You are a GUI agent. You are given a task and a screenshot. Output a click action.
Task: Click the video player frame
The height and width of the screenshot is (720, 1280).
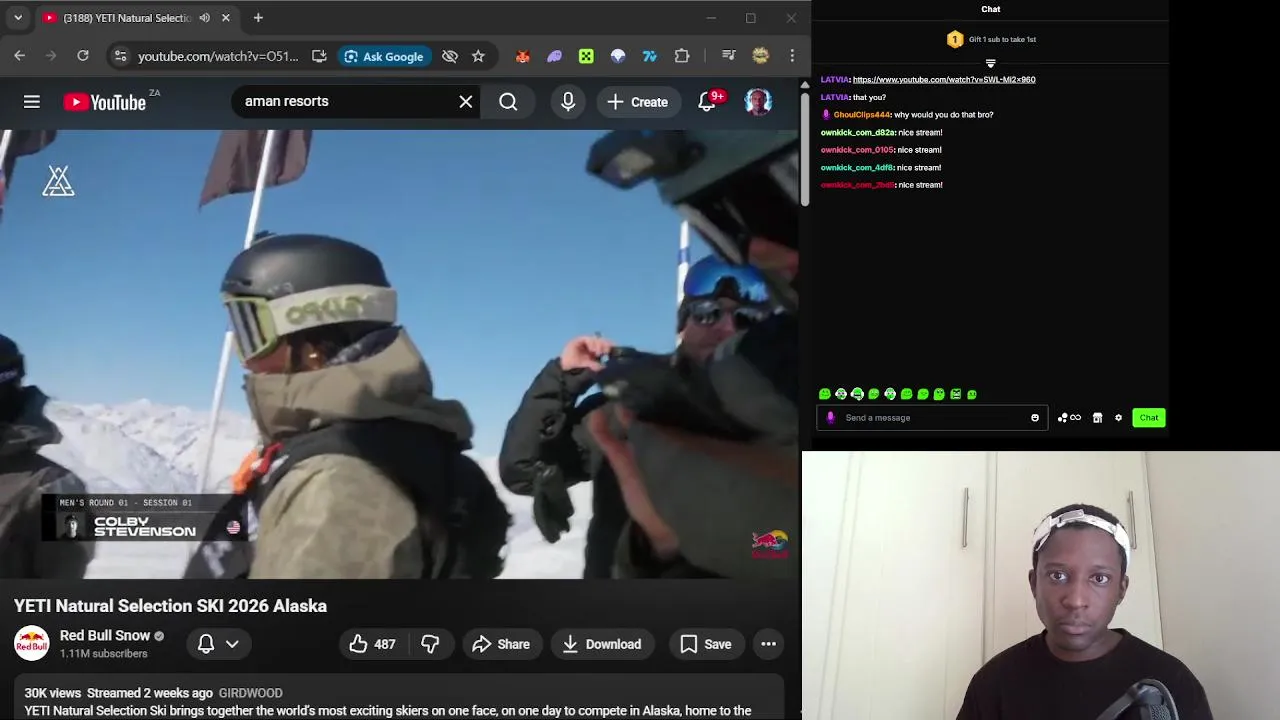point(400,354)
